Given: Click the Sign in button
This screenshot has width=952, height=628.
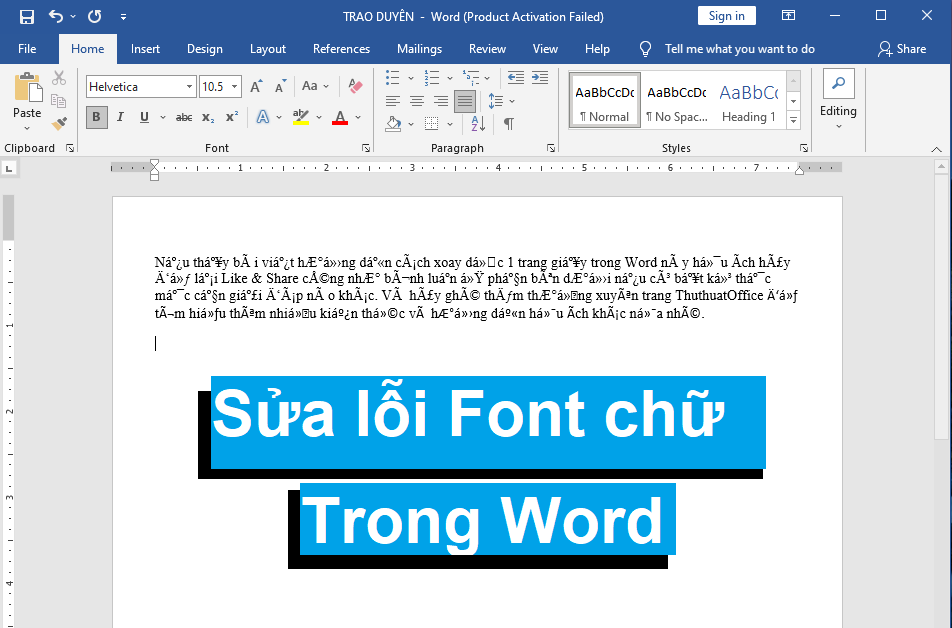Looking at the screenshot, I should click(727, 16).
